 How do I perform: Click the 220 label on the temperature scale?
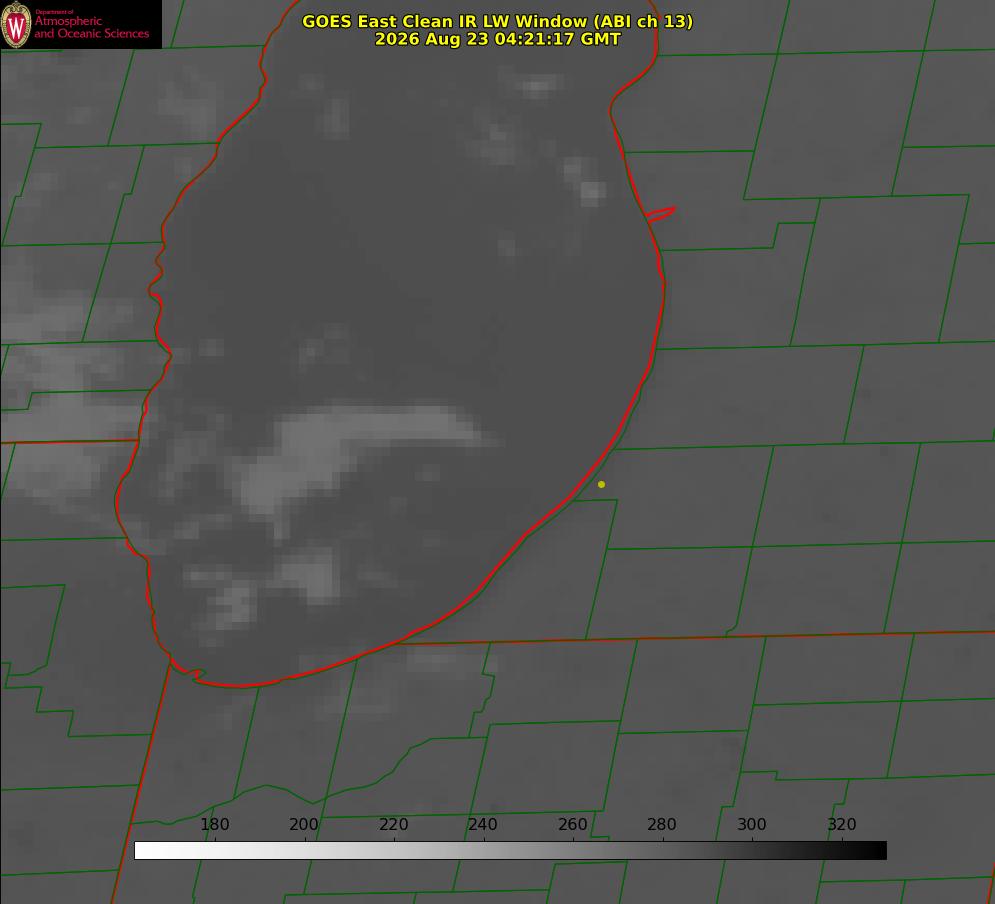tap(393, 824)
